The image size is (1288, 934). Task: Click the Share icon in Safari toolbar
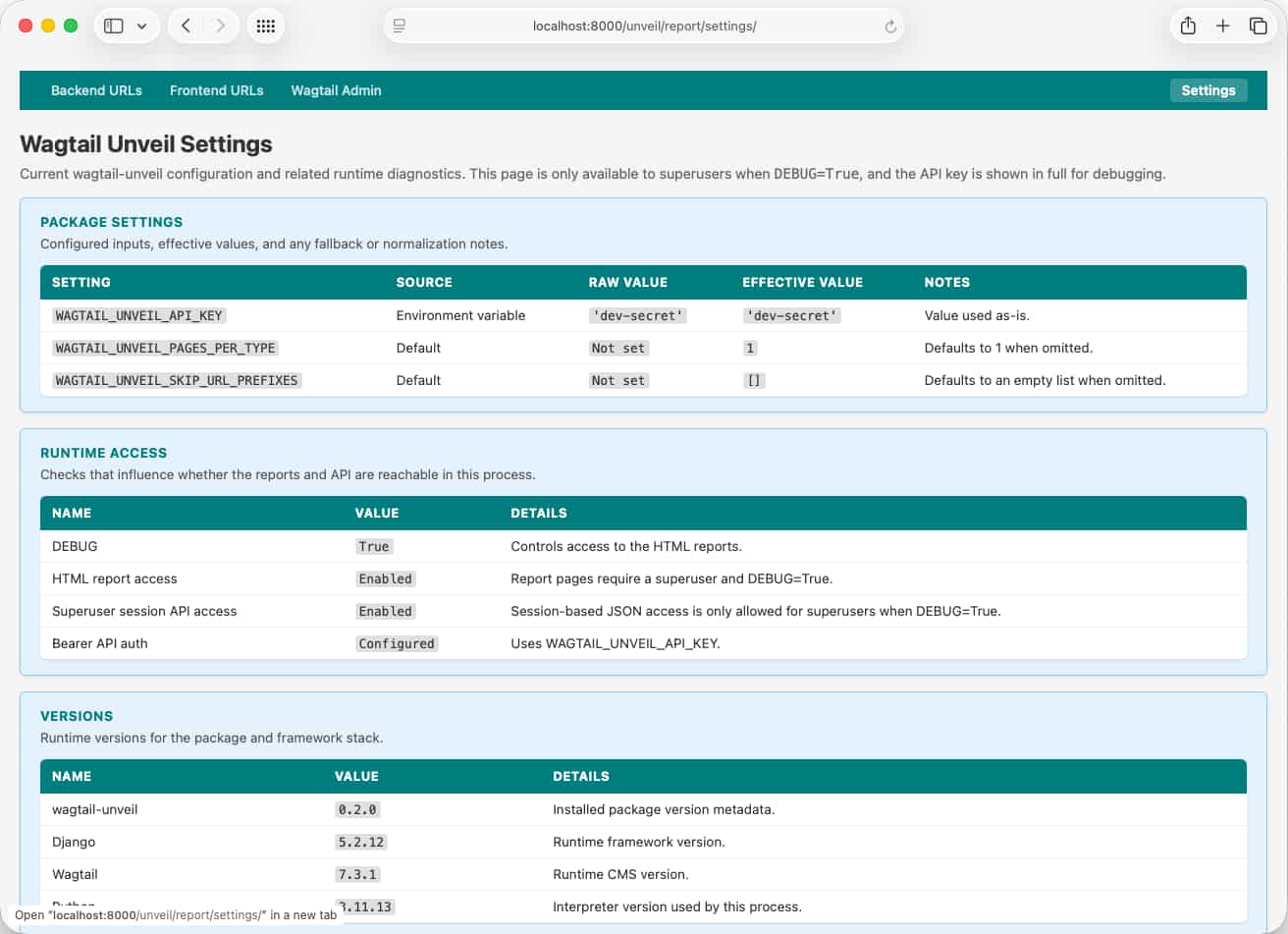tap(1188, 27)
